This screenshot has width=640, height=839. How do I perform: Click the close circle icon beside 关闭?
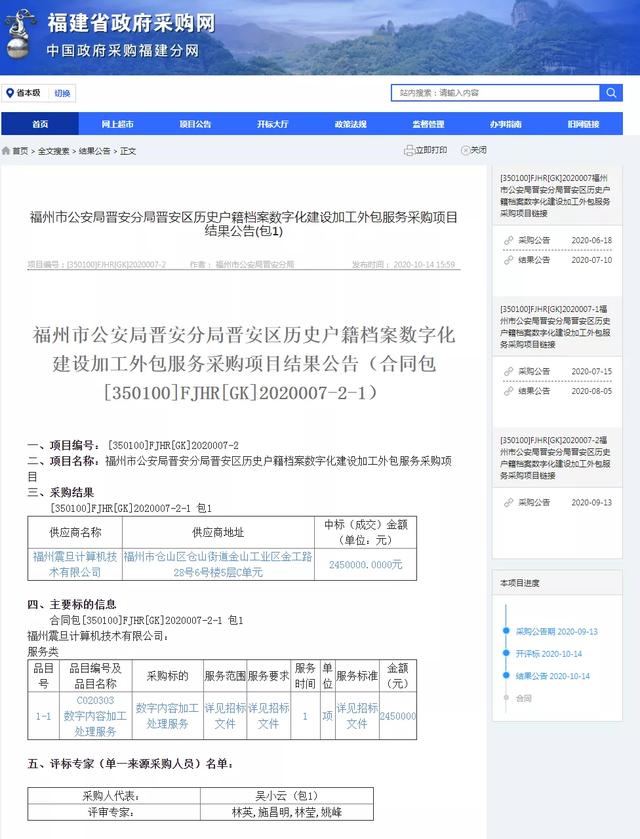[465, 150]
